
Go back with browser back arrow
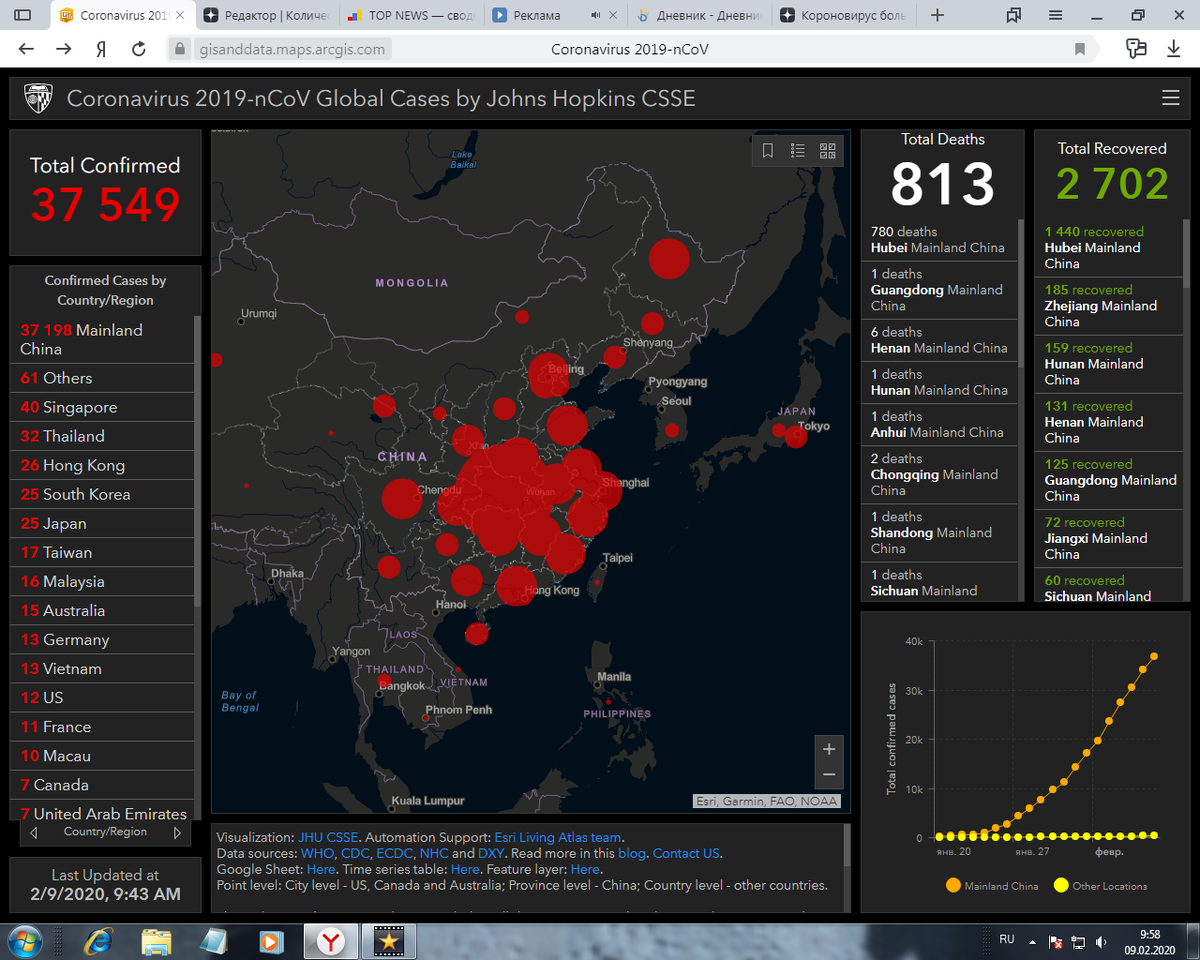click(27, 49)
